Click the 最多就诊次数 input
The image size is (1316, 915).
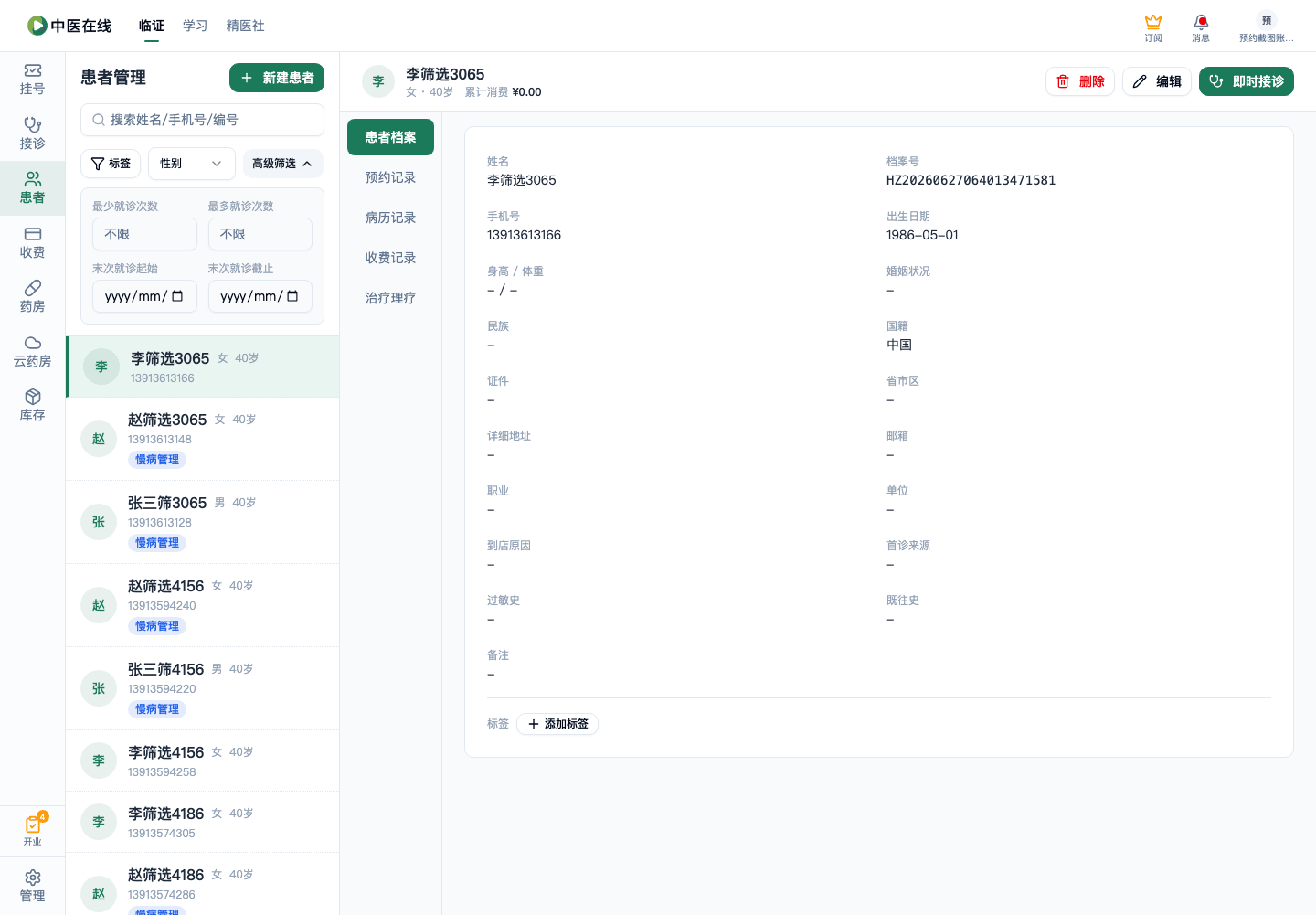tap(260, 234)
